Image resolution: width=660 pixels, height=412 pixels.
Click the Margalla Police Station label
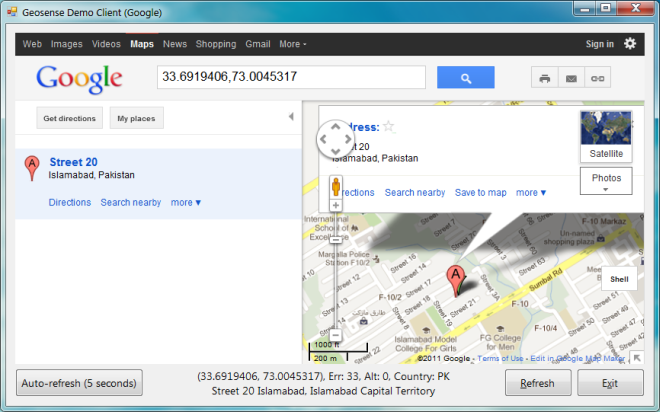[344, 258]
